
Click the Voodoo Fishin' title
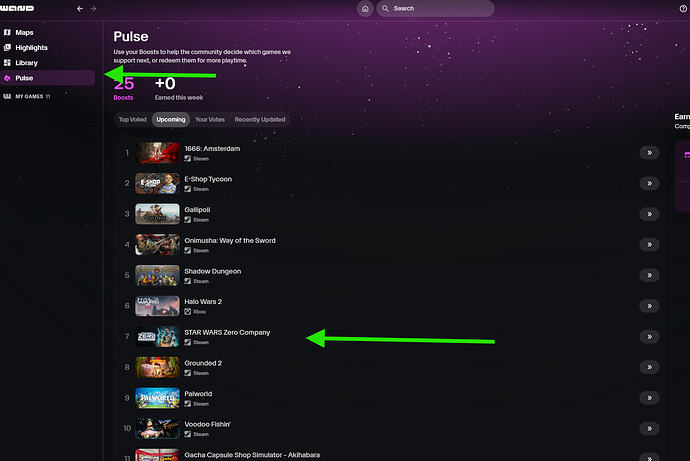(207, 424)
